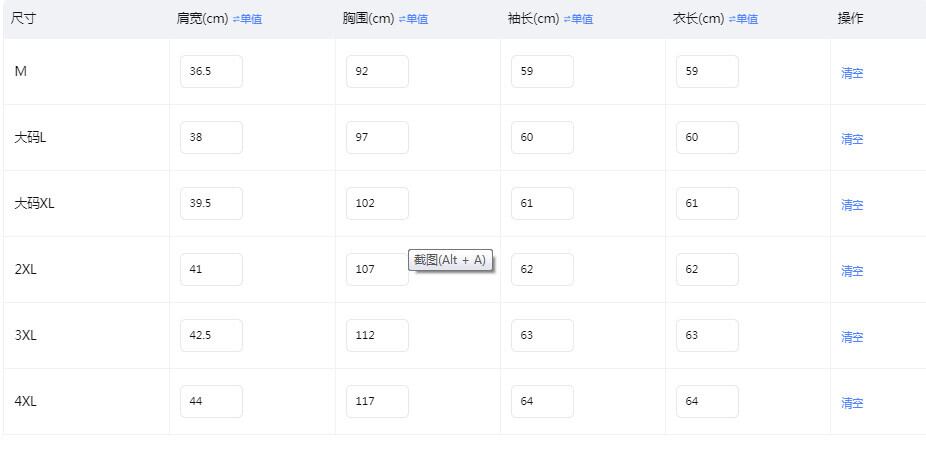Viewport: 926px width, 451px height.
Task: Click 清空 for the 3XL row
Action: point(852,337)
